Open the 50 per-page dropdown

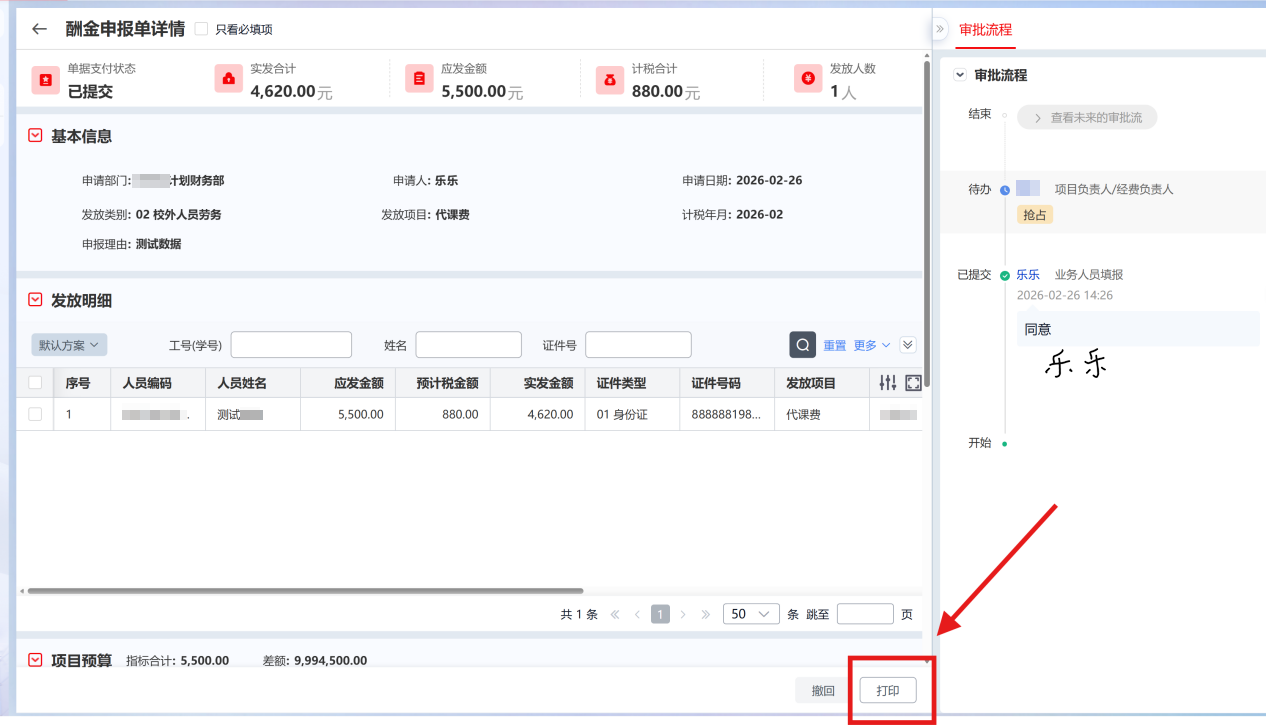(751, 614)
